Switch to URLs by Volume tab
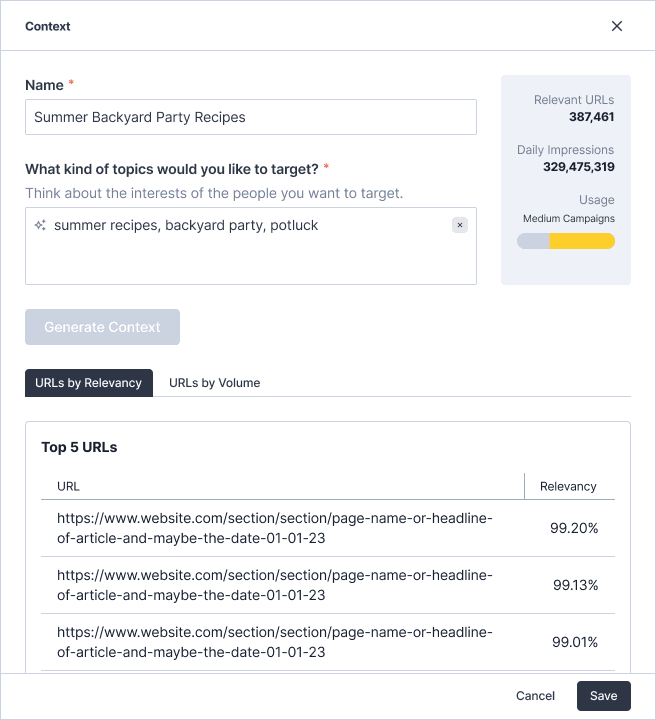The image size is (656, 720). click(214, 383)
